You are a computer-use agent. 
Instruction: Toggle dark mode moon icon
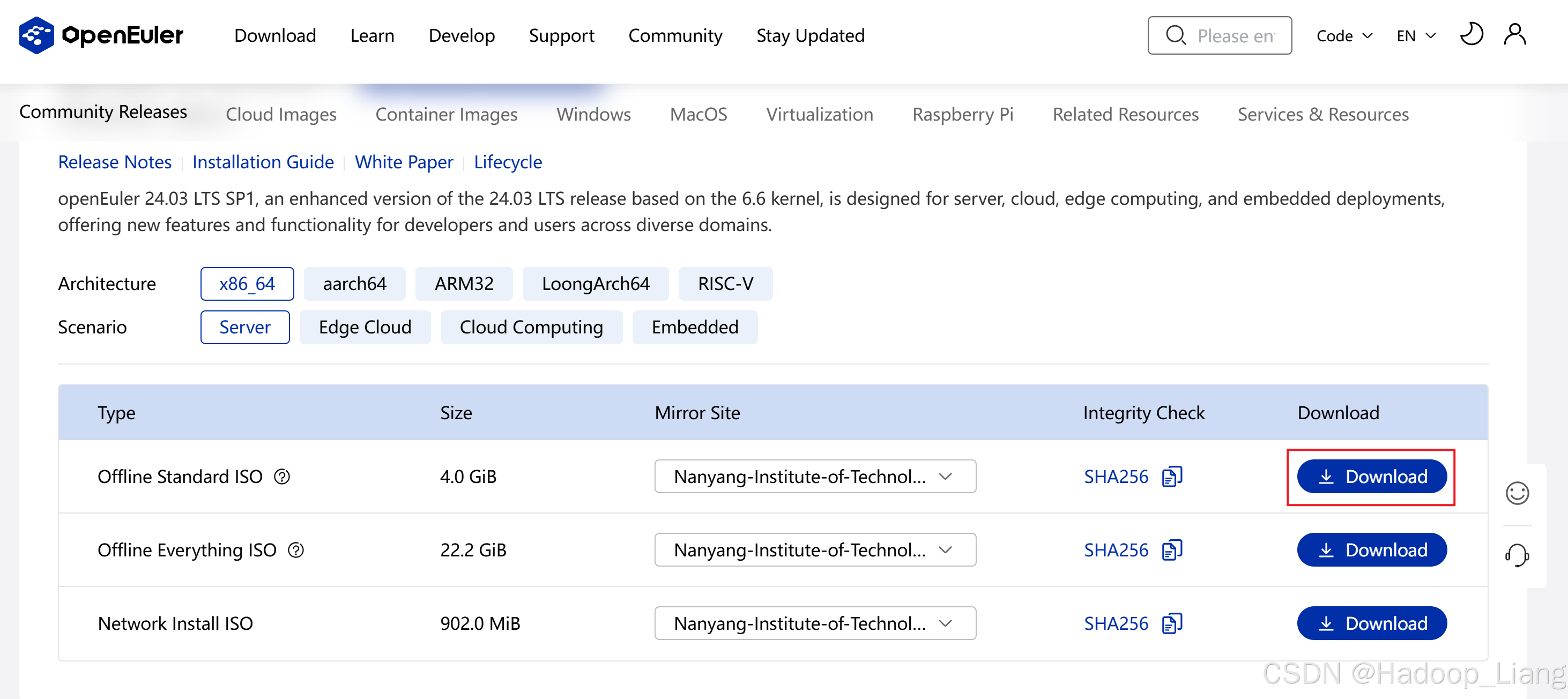point(1471,35)
